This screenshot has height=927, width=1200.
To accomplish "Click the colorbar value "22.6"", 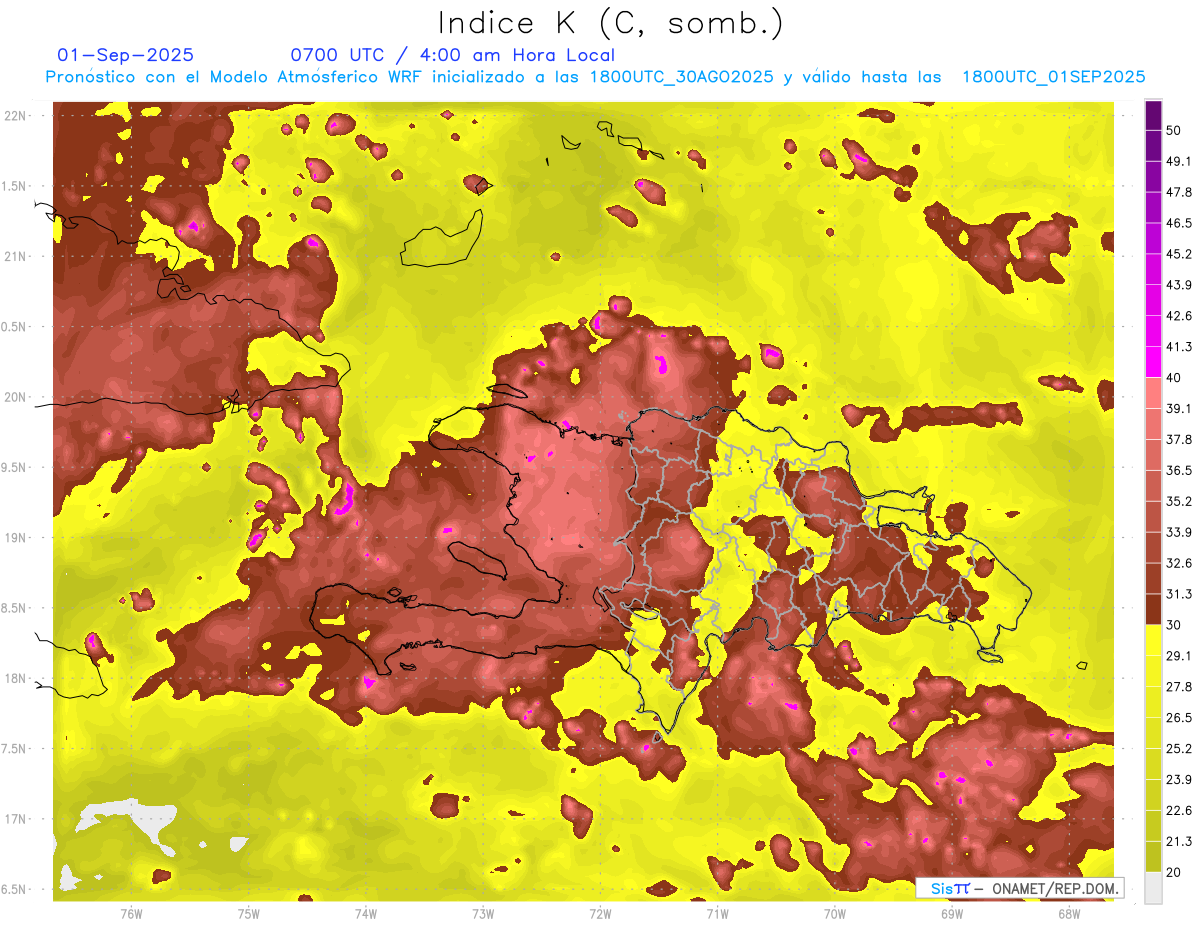I will point(1178,811).
